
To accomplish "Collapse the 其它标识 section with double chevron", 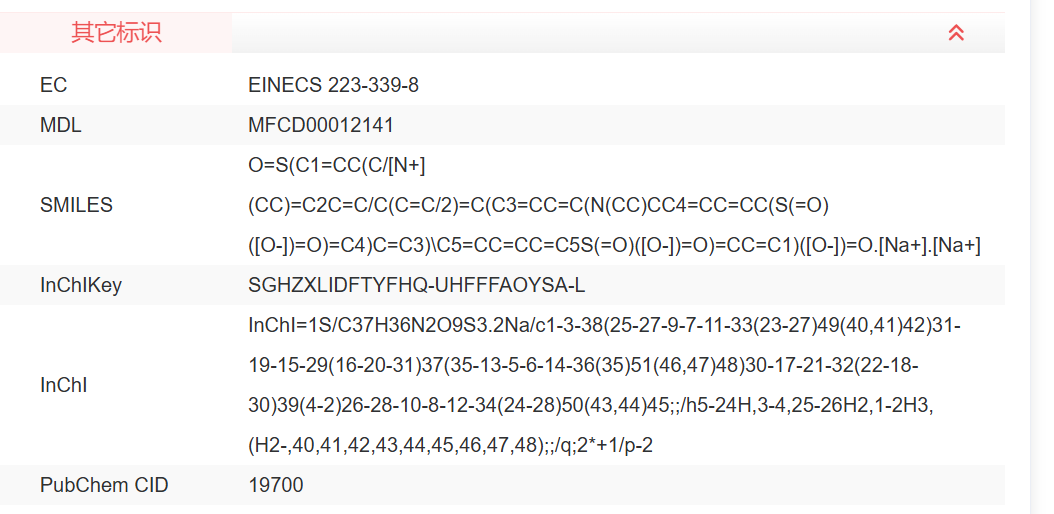I will pos(956,33).
